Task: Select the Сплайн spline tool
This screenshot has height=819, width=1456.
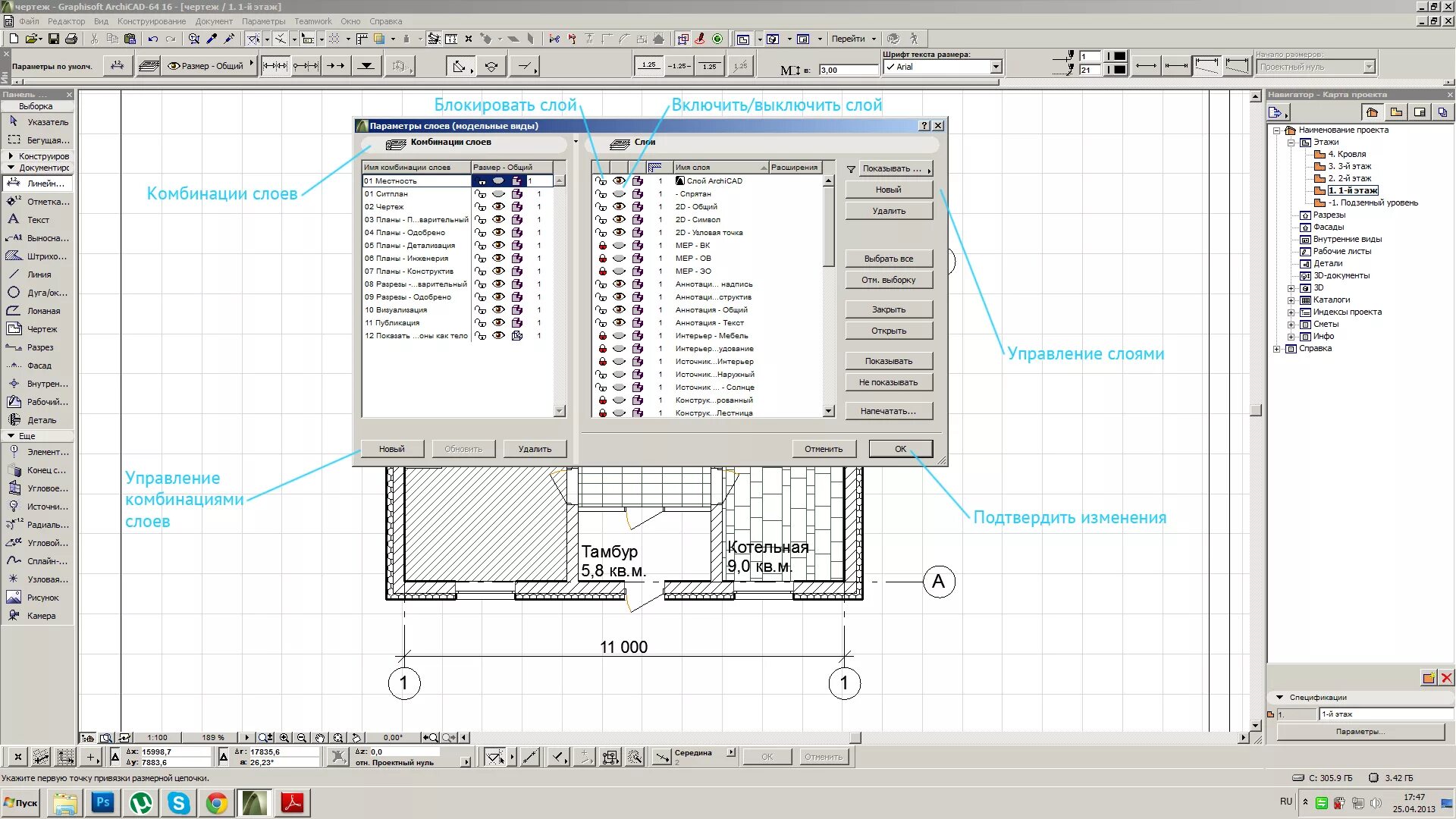Action: 46,561
